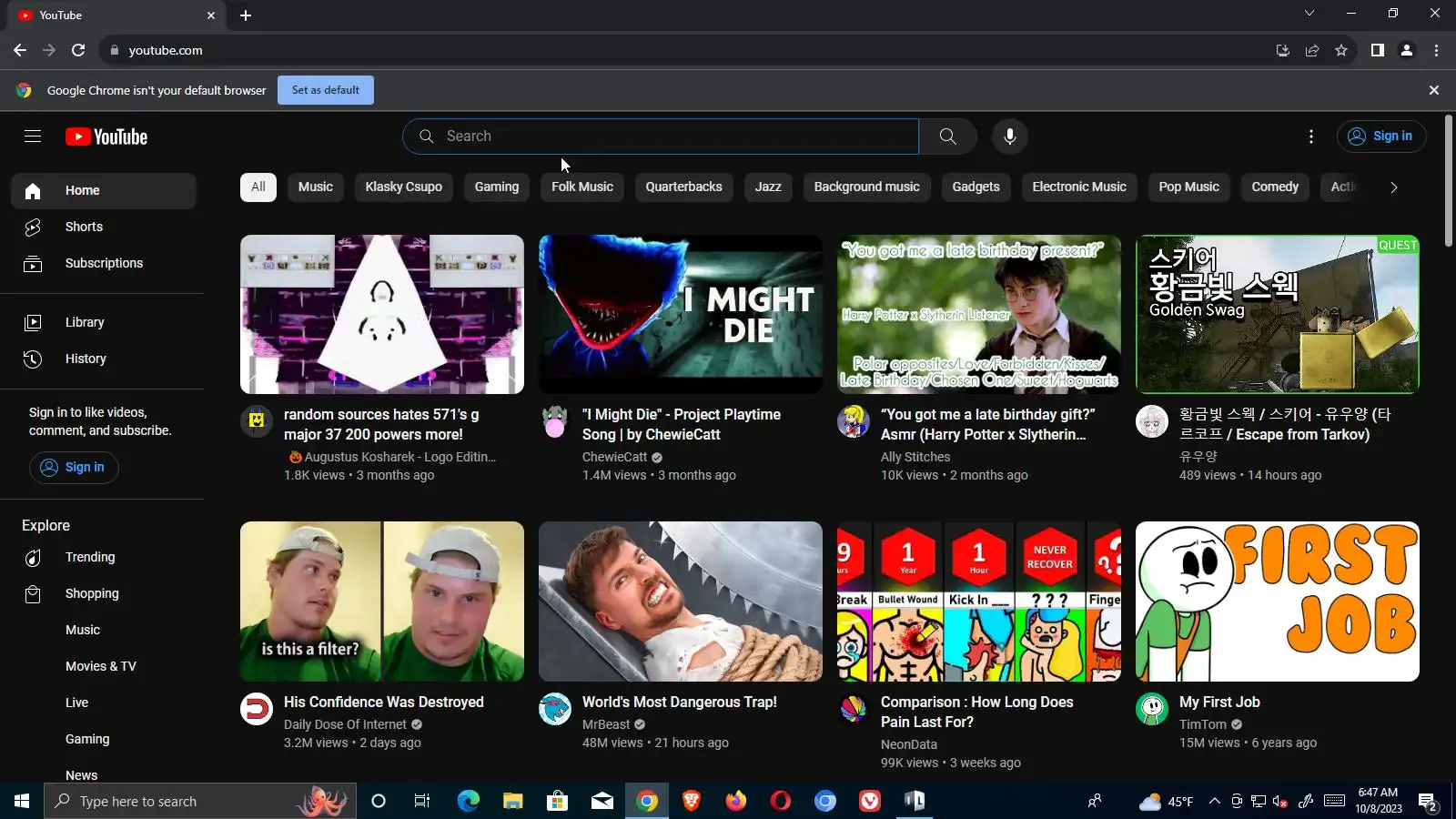The height and width of the screenshot is (819, 1456).
Task: Open Firefox from the taskbar
Action: pos(735,801)
